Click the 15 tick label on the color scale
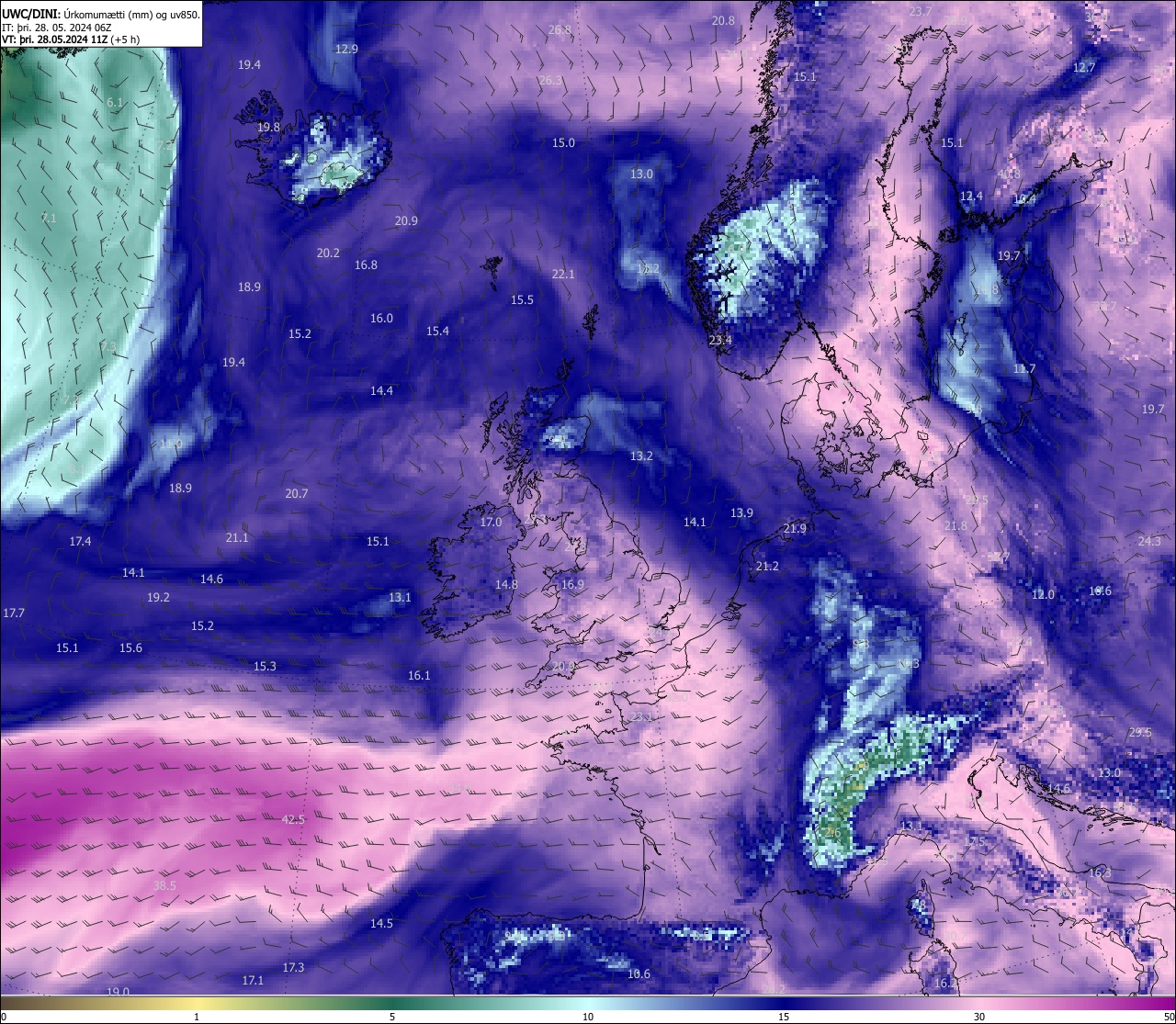 click(784, 1017)
